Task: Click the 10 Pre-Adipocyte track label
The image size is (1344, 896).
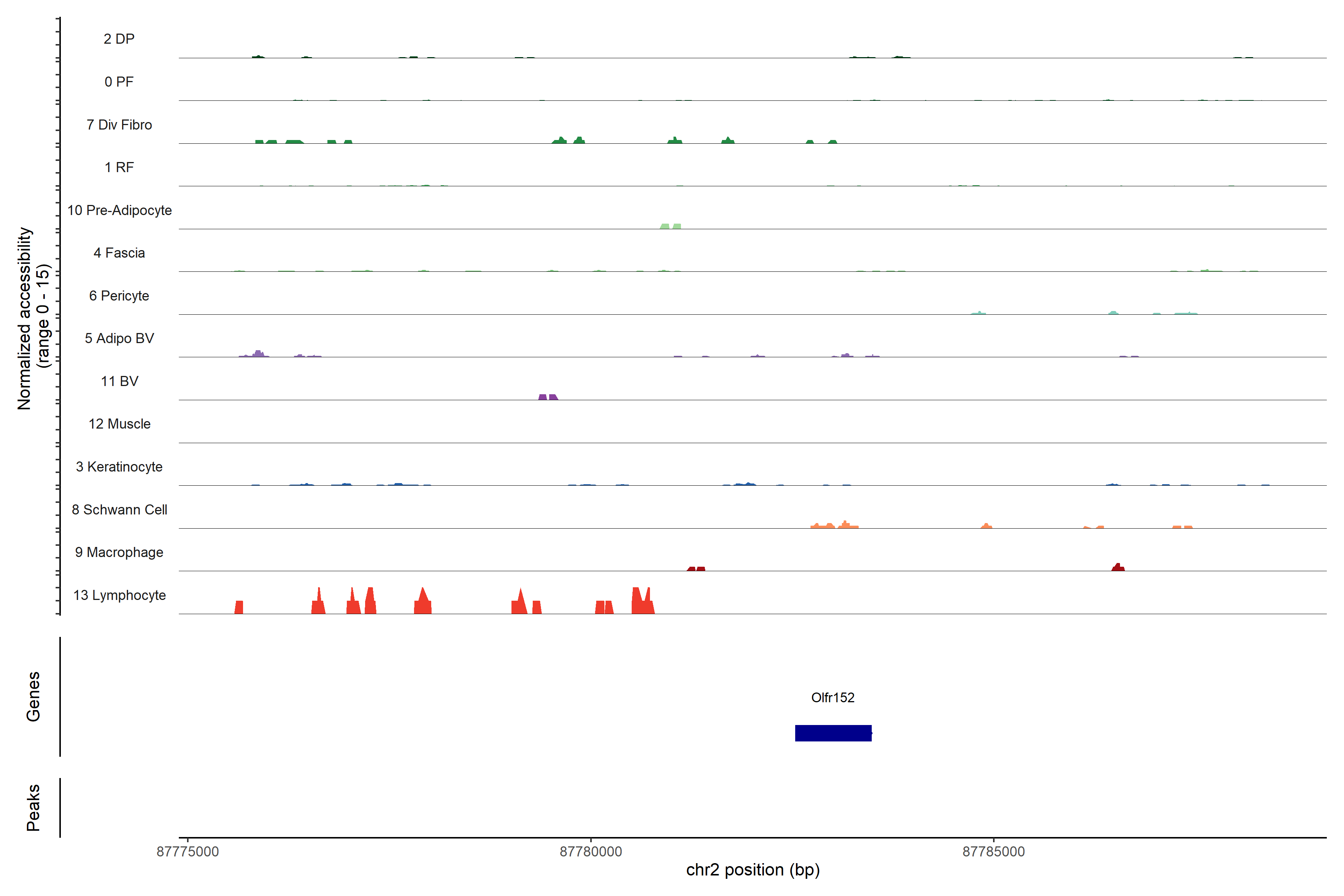Action: click(119, 210)
